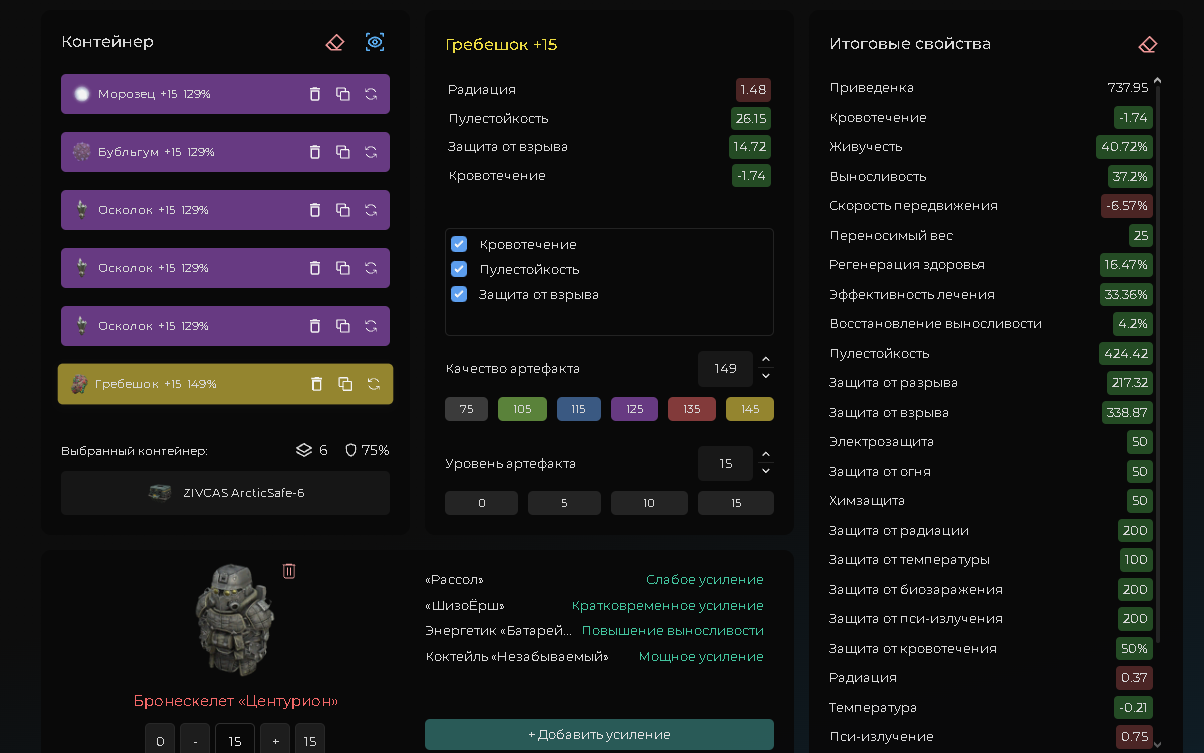Click the down arrow of the properties scrollbar
The width and height of the screenshot is (1204, 753).
tap(1157, 745)
